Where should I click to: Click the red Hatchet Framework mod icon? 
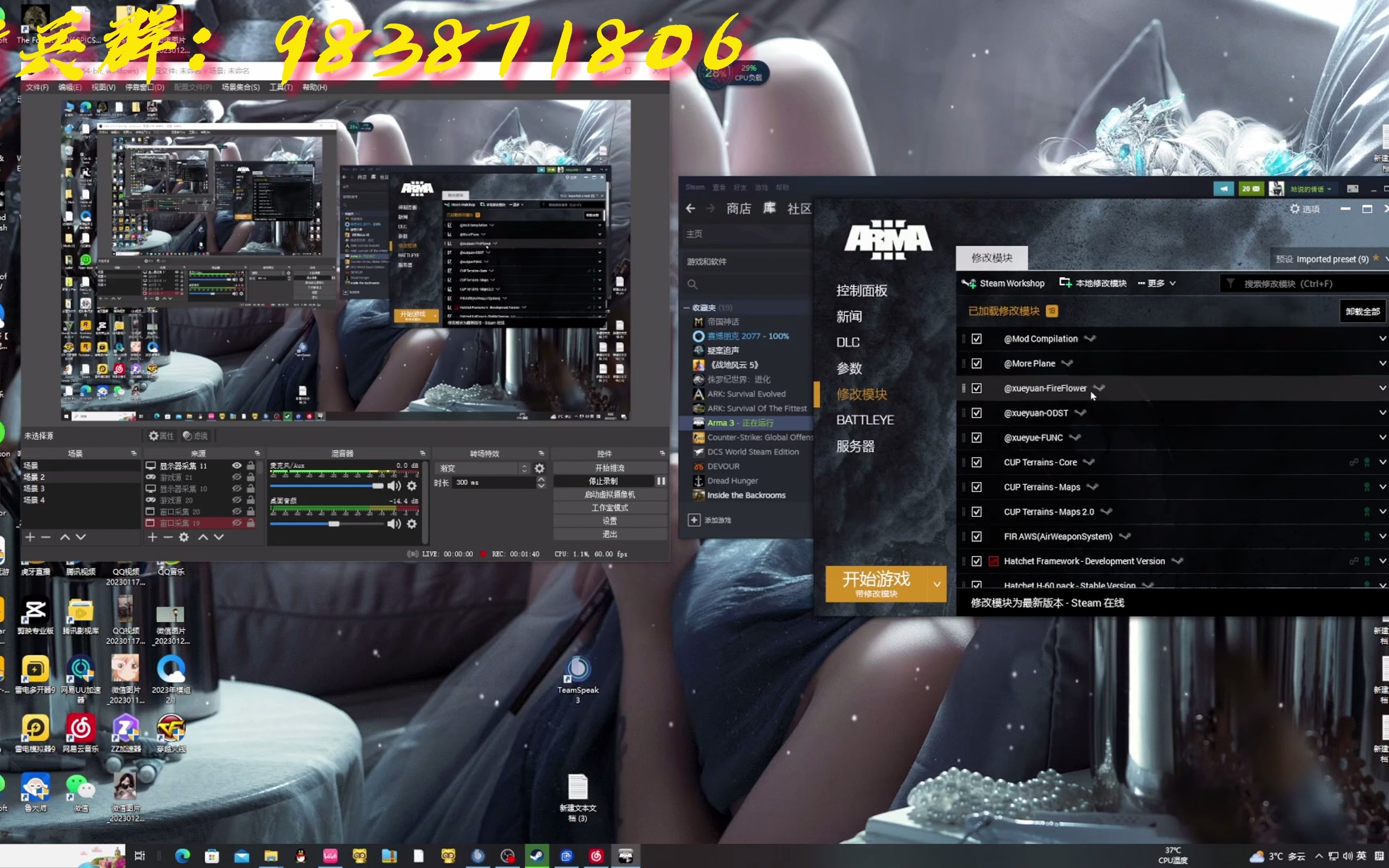coord(994,561)
